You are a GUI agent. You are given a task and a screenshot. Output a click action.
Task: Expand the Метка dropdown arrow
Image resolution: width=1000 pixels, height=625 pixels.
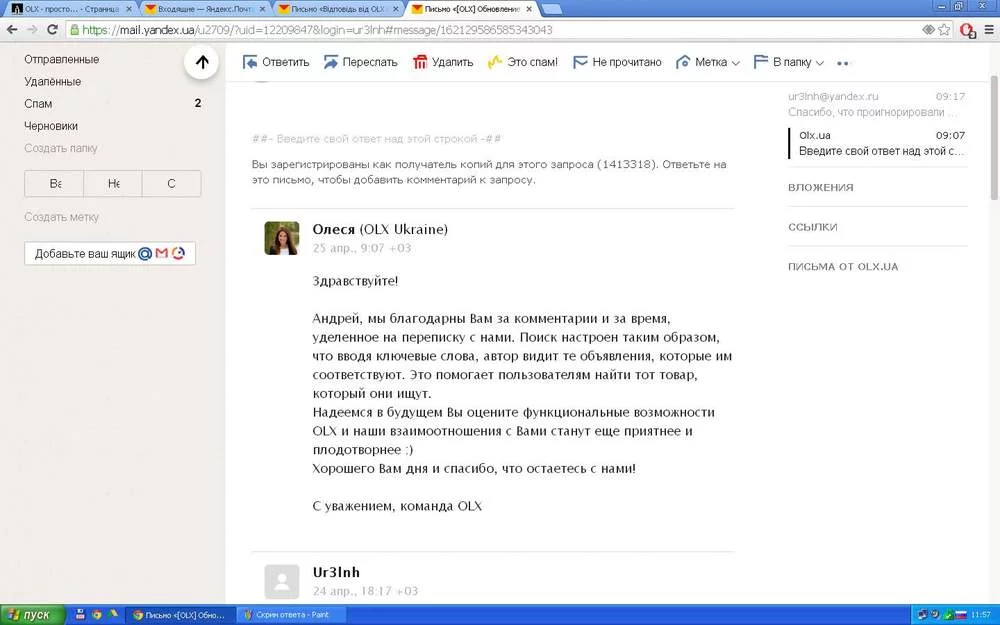pos(735,63)
